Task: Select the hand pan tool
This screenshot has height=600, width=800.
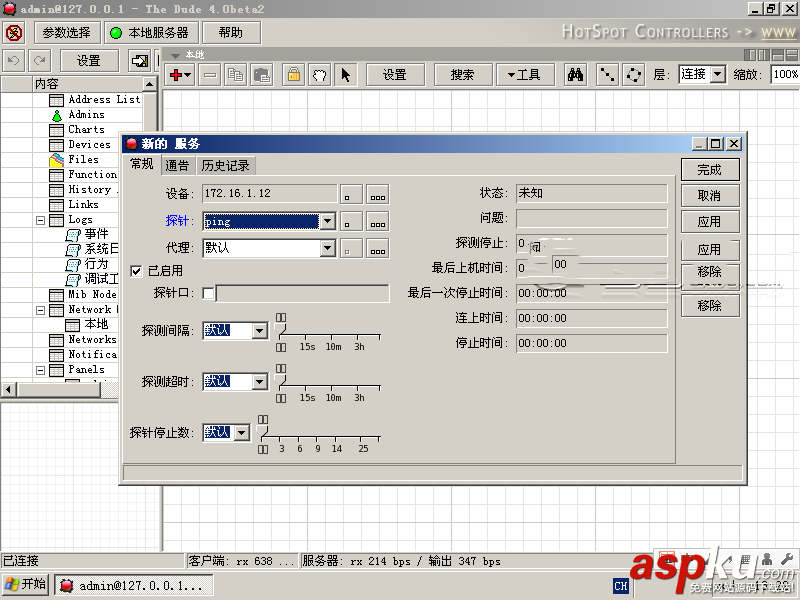Action: (x=320, y=75)
